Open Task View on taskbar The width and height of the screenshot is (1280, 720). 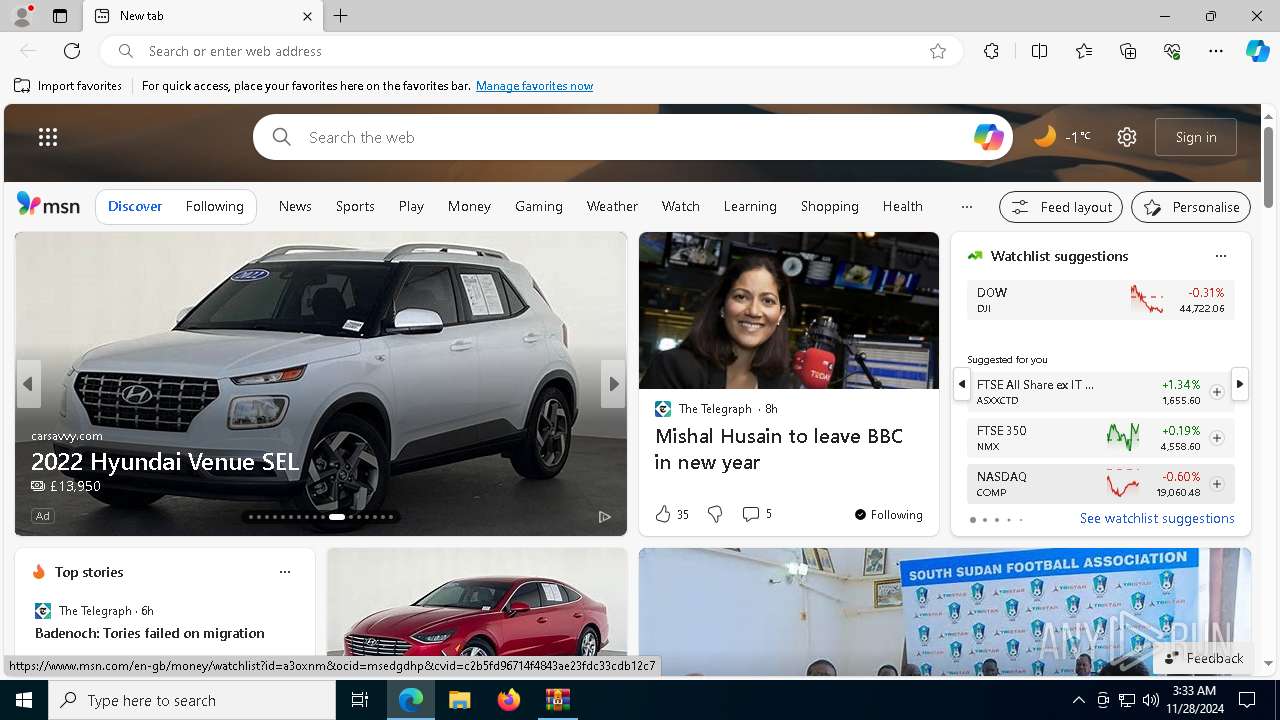(x=360, y=700)
